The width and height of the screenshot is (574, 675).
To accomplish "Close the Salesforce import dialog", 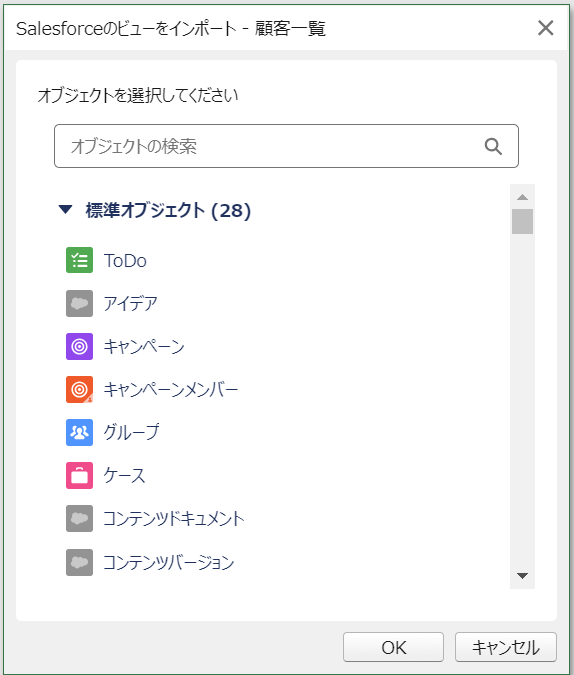I will [546, 28].
